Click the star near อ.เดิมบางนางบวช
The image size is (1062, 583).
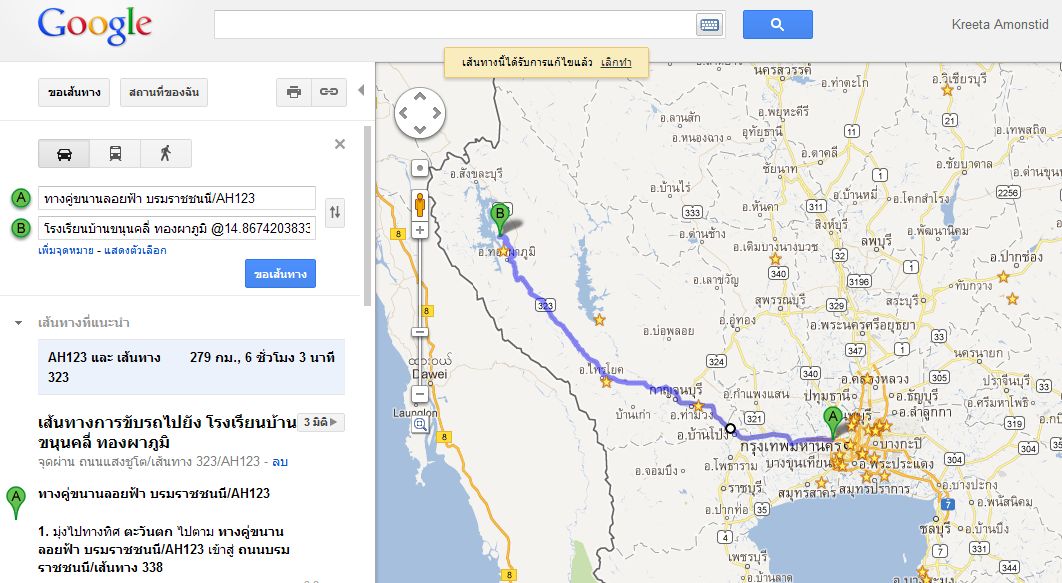[x=776, y=259]
